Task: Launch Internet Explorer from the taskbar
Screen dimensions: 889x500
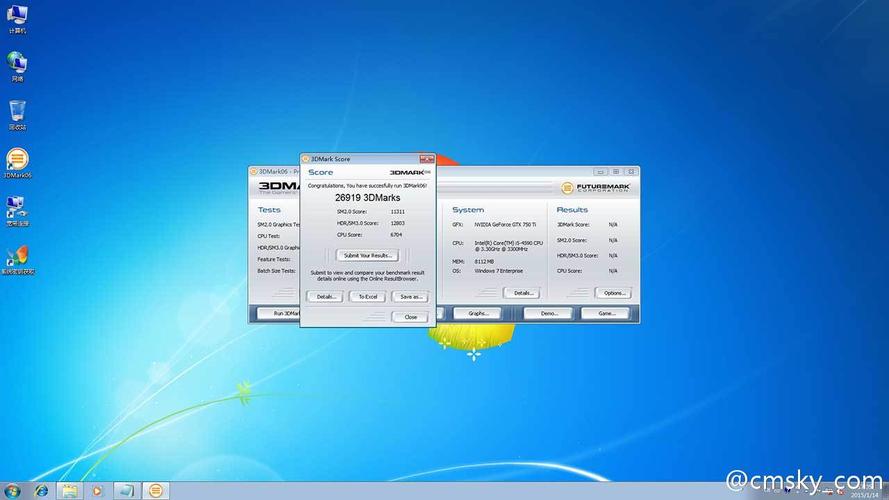Action: point(41,491)
